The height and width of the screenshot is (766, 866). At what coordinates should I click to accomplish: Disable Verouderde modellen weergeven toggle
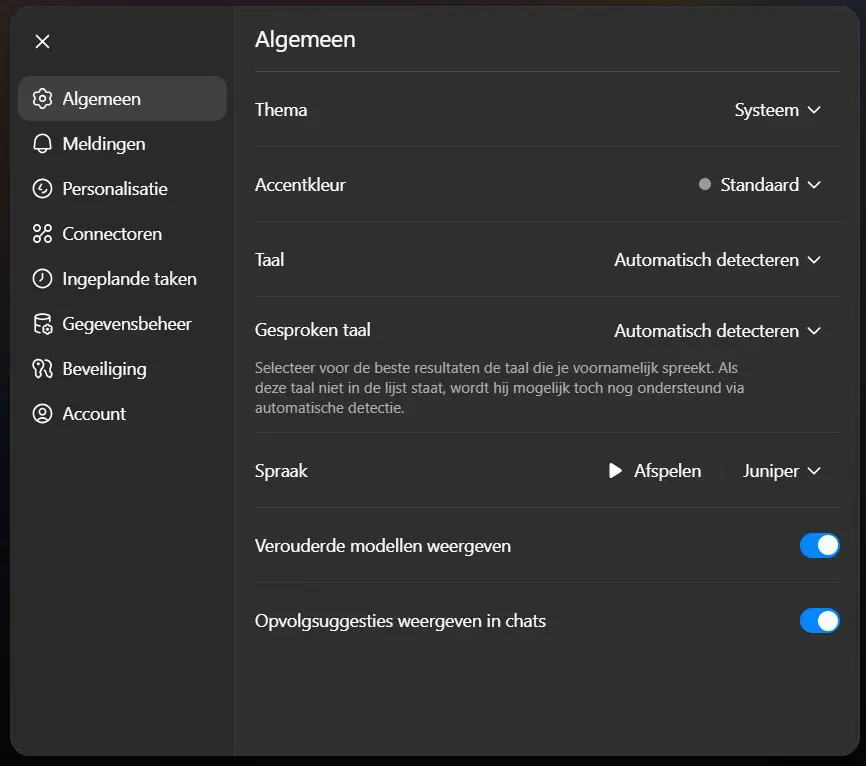(x=819, y=546)
